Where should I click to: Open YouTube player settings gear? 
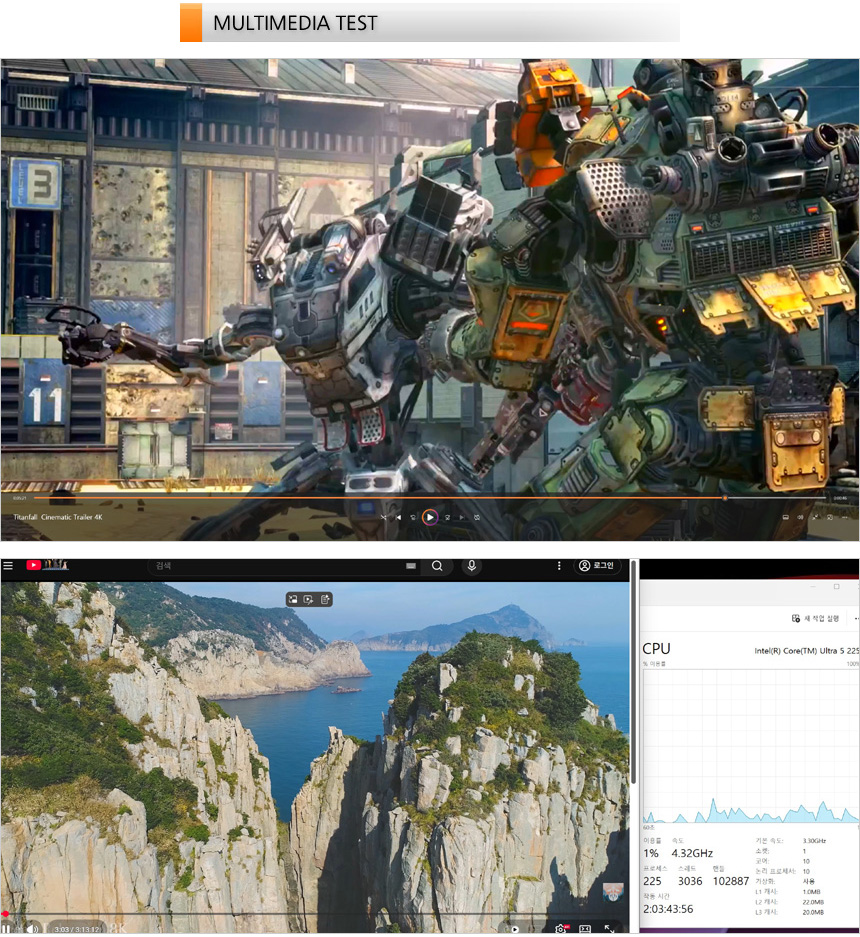coord(561,929)
